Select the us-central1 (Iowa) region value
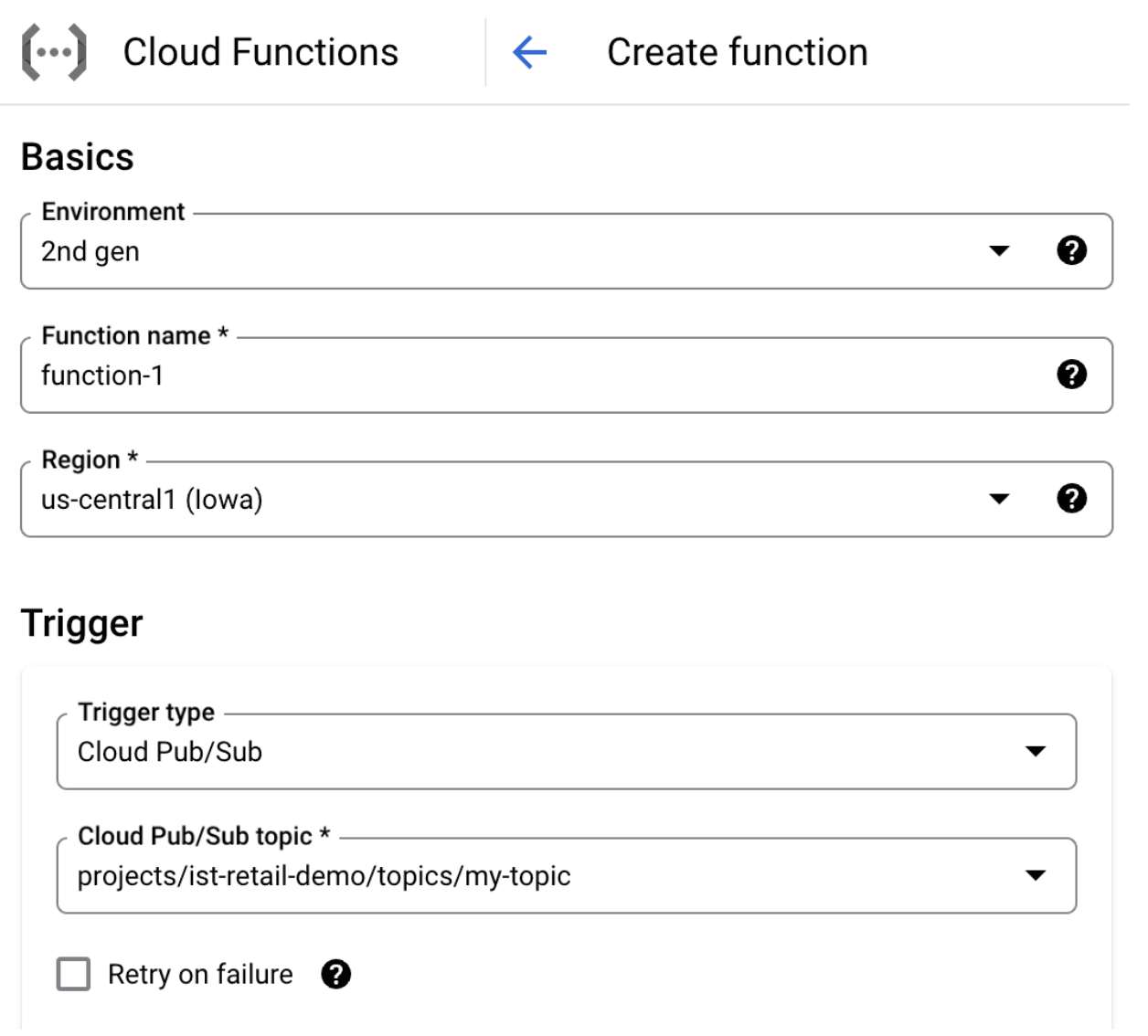Viewport: 1148px width, 1036px height. 152,500
